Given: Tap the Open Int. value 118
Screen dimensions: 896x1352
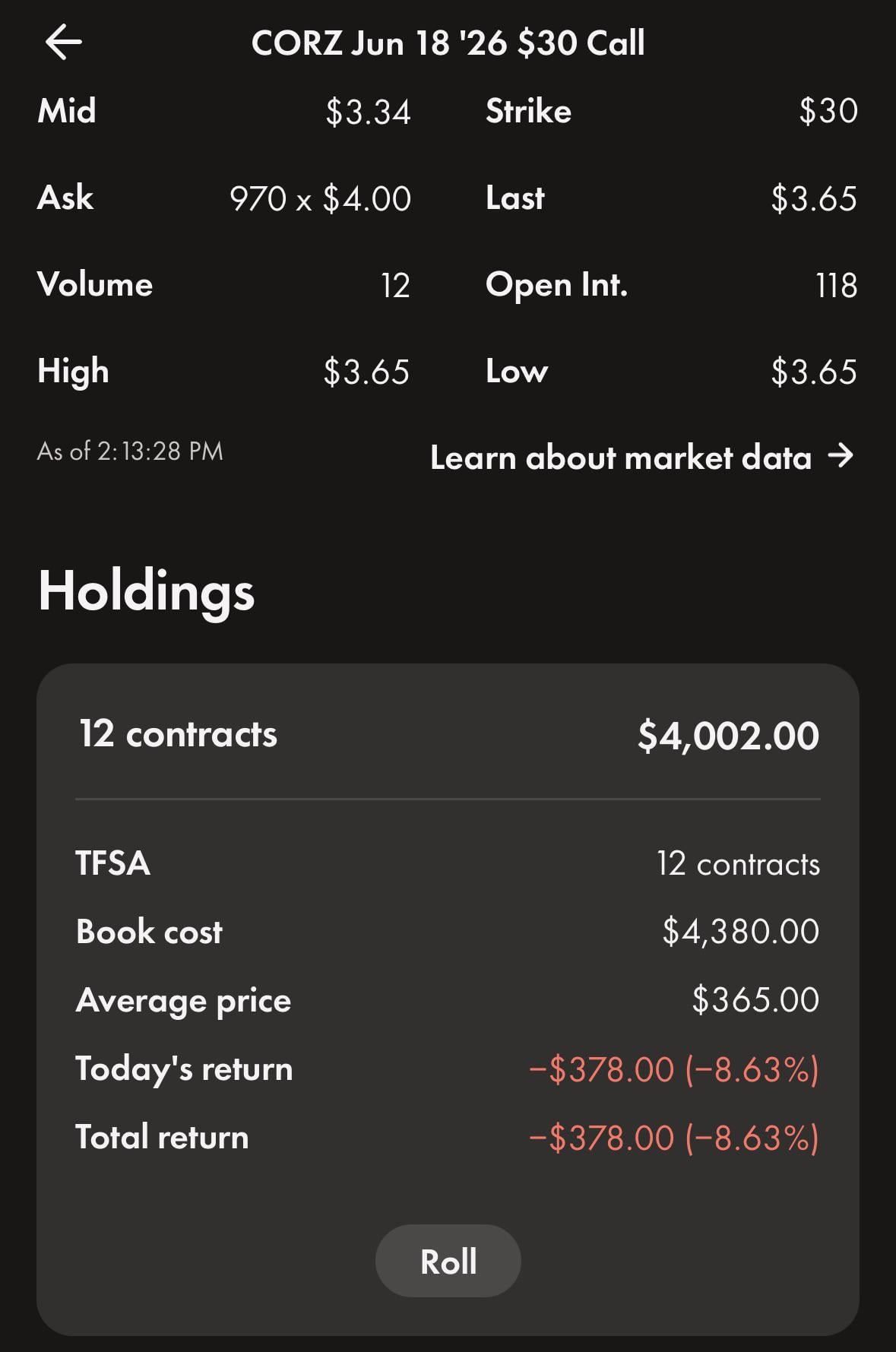Looking at the screenshot, I should click(836, 286).
